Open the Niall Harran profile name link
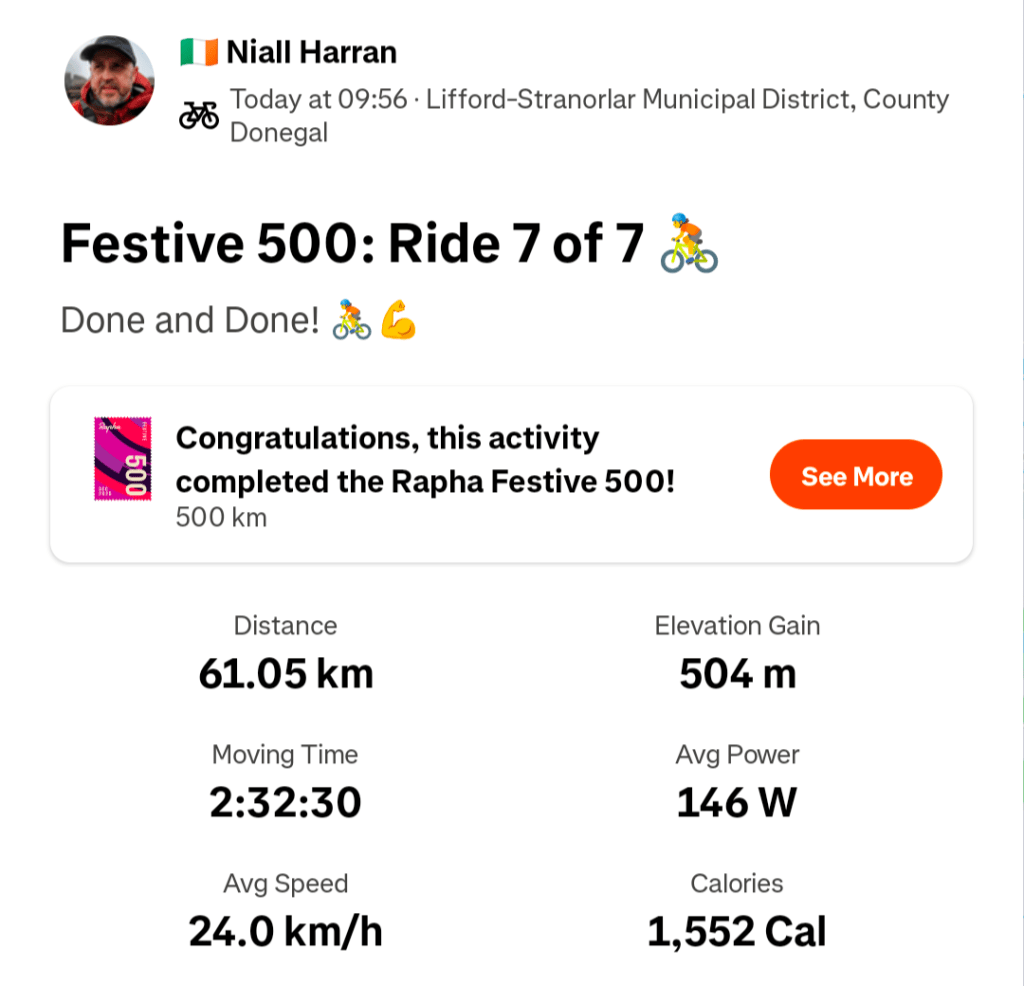Image resolution: width=1024 pixels, height=986 pixels. [311, 52]
